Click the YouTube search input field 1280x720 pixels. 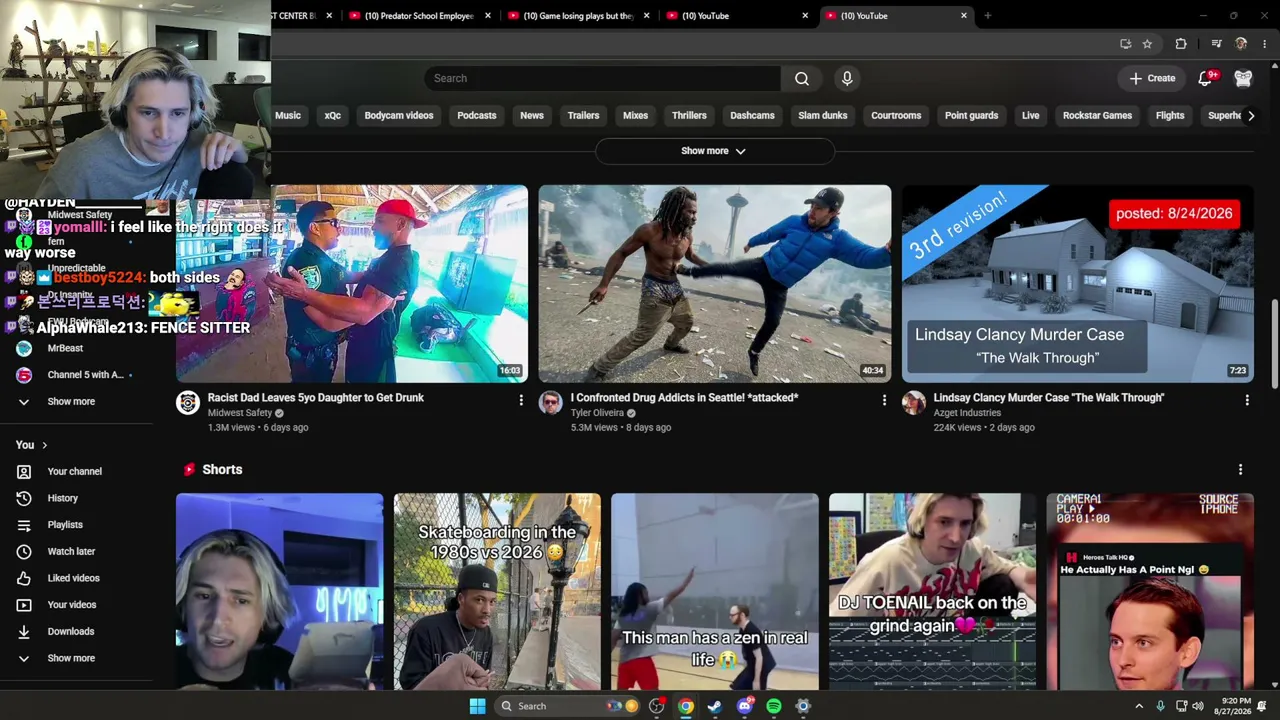tap(602, 78)
